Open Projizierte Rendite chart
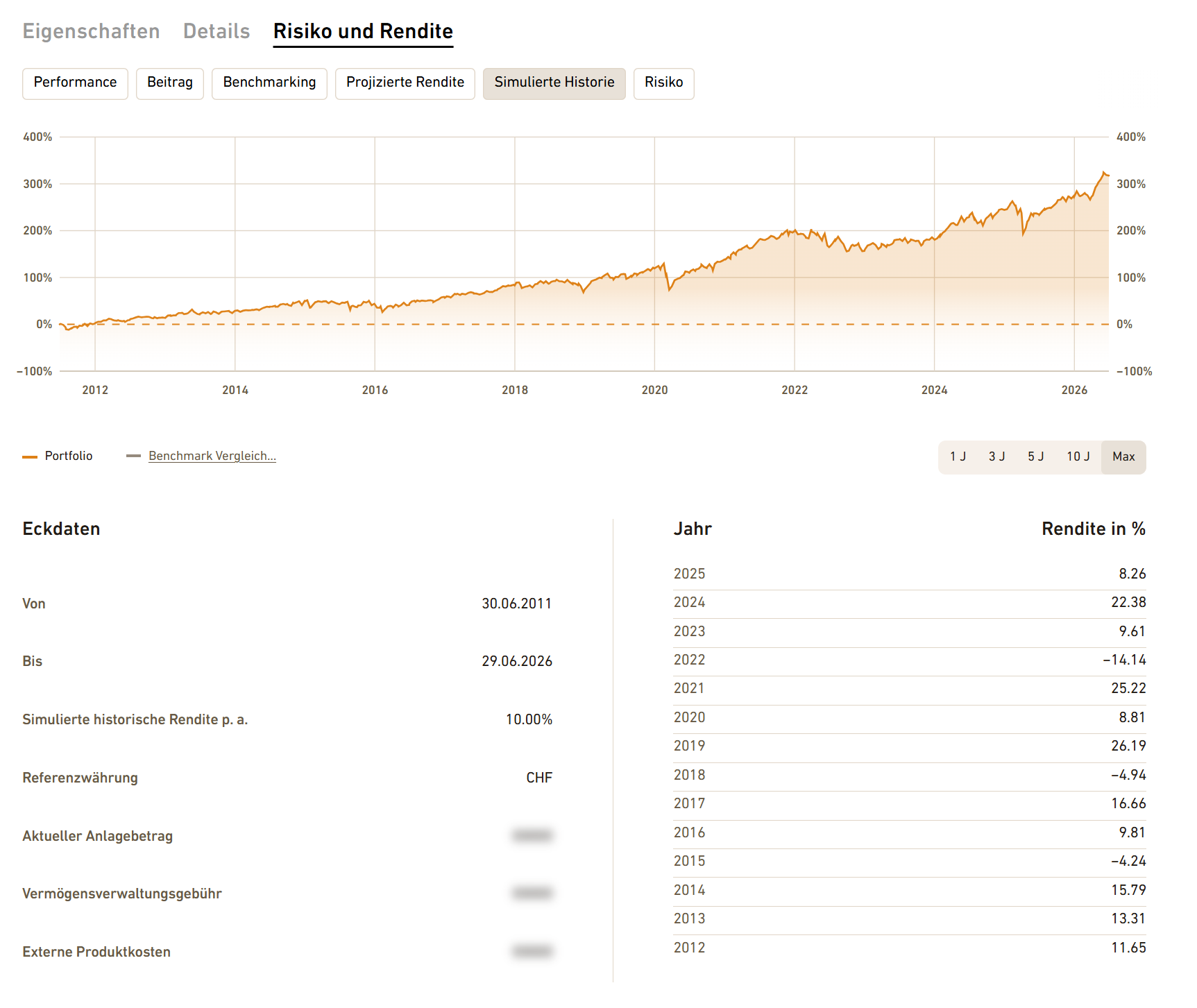 click(405, 83)
